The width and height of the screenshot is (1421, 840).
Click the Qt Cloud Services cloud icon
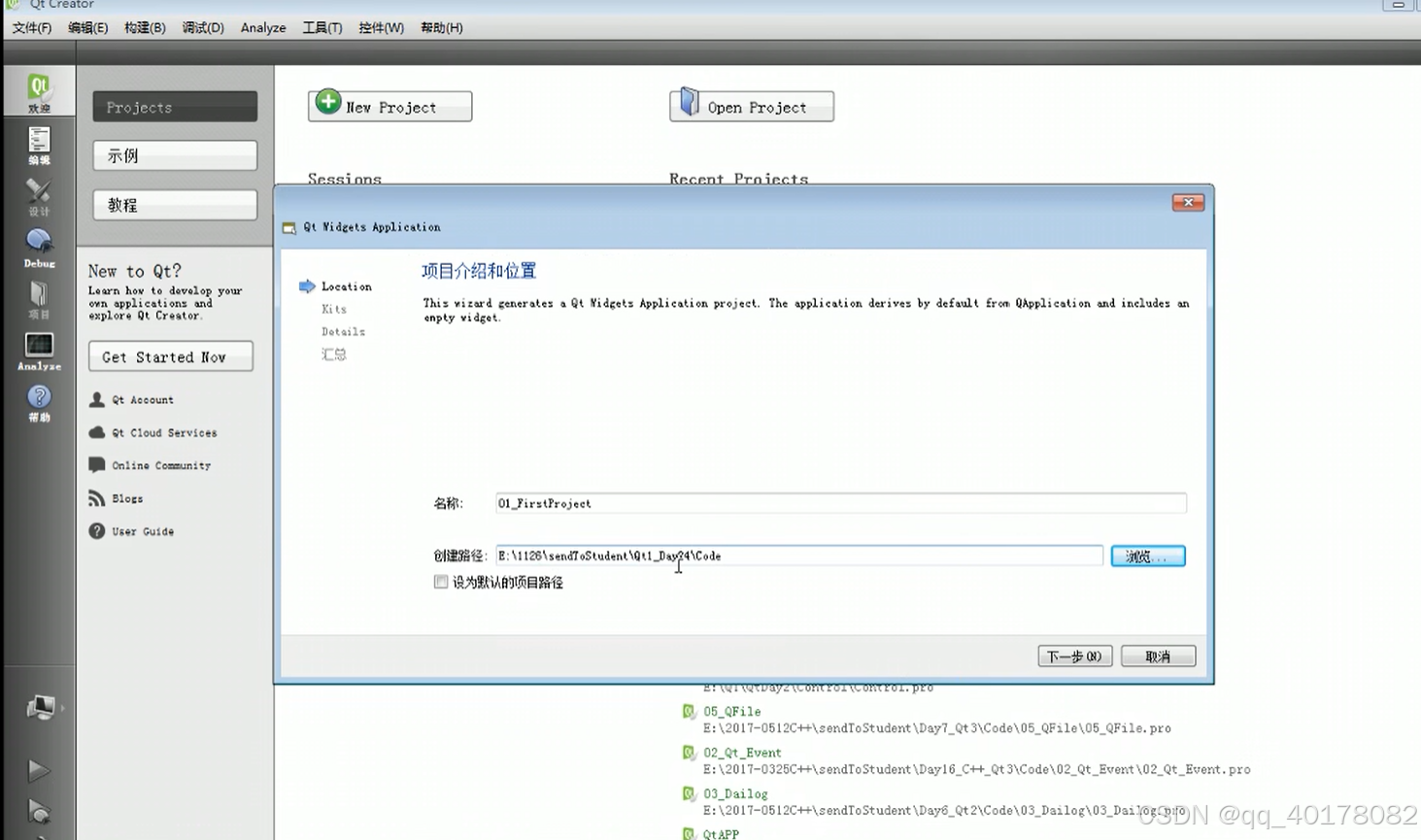[x=97, y=432]
